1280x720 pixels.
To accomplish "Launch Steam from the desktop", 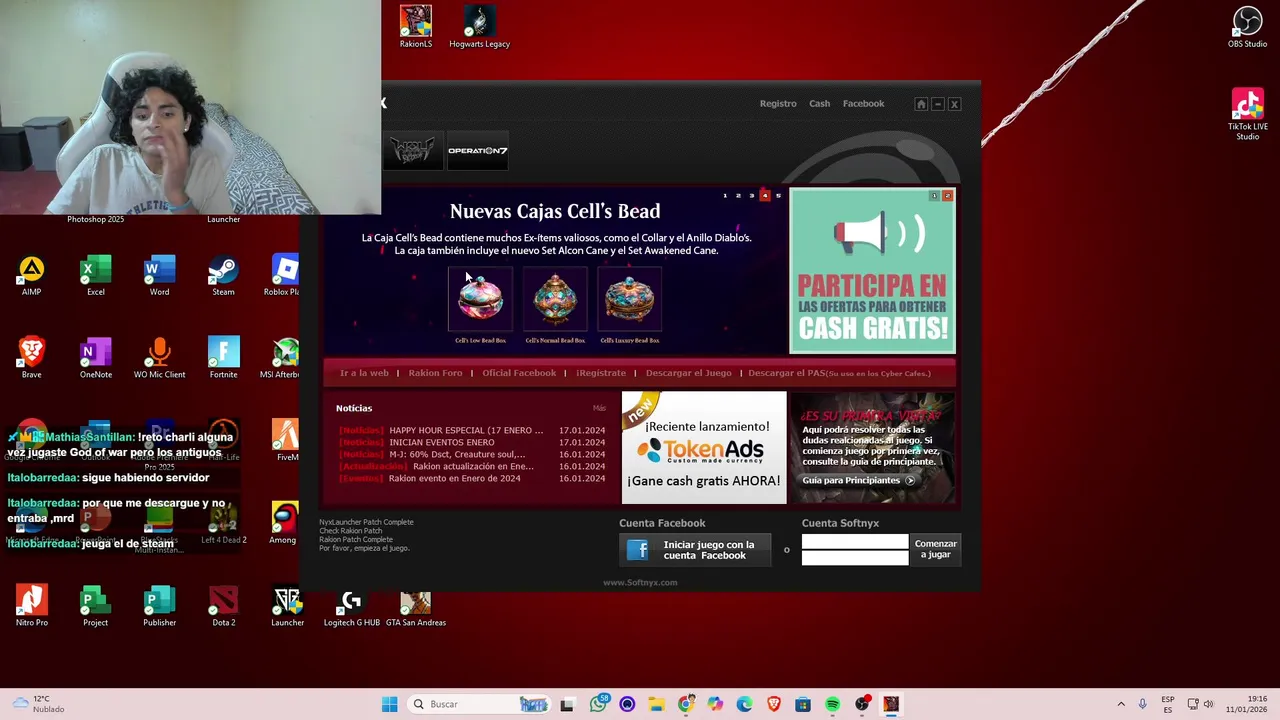I will pyautogui.click(x=223, y=275).
